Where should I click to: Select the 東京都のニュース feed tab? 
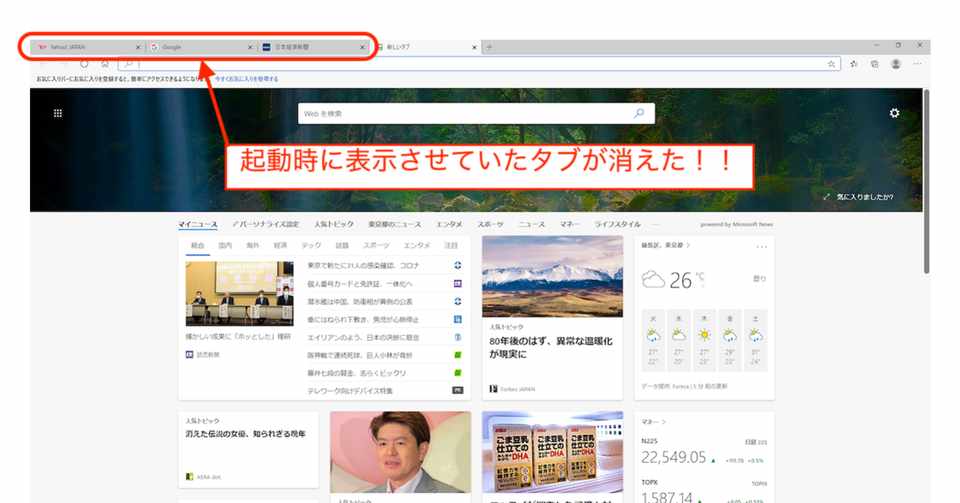(x=394, y=225)
